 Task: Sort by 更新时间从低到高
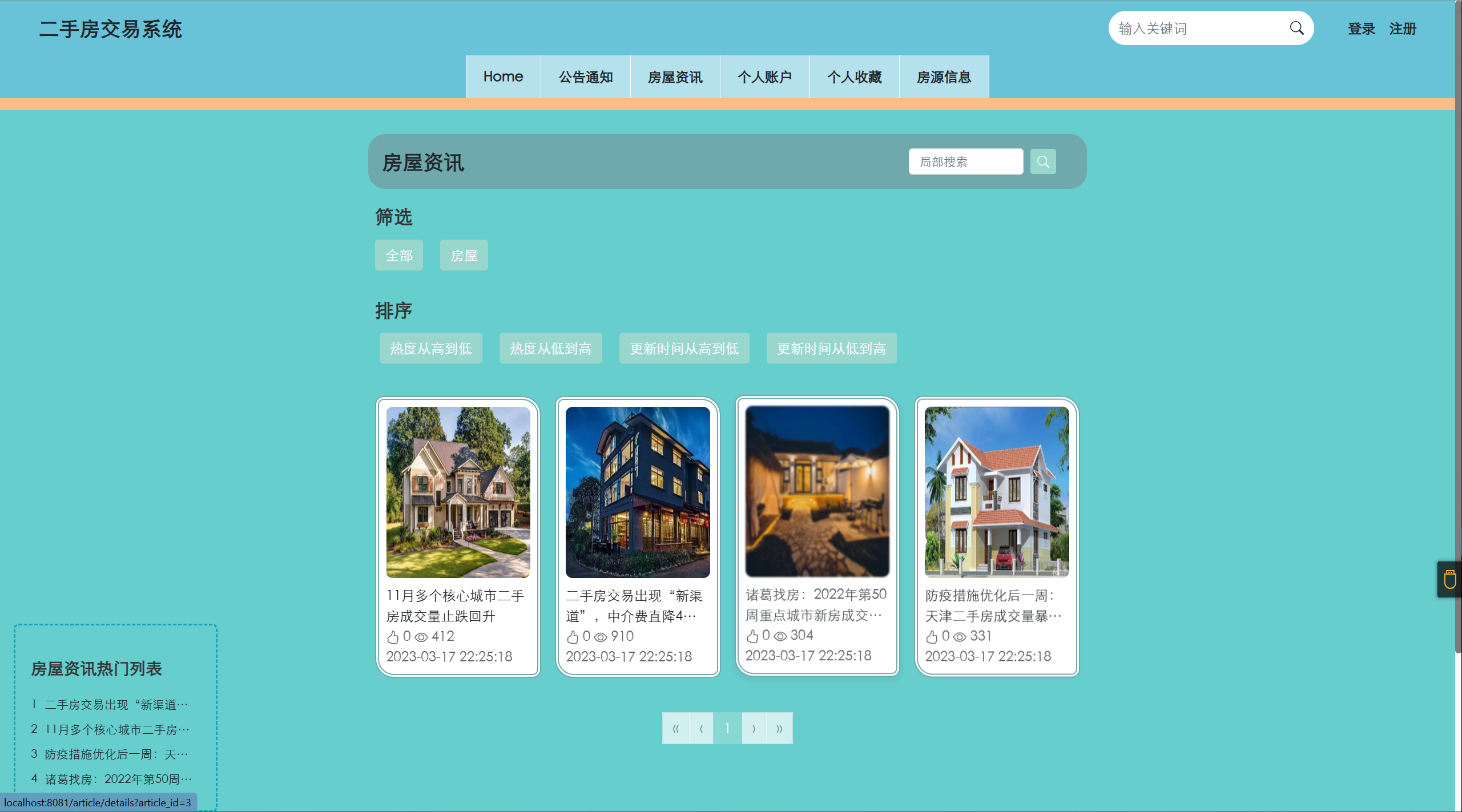pyautogui.click(x=831, y=349)
